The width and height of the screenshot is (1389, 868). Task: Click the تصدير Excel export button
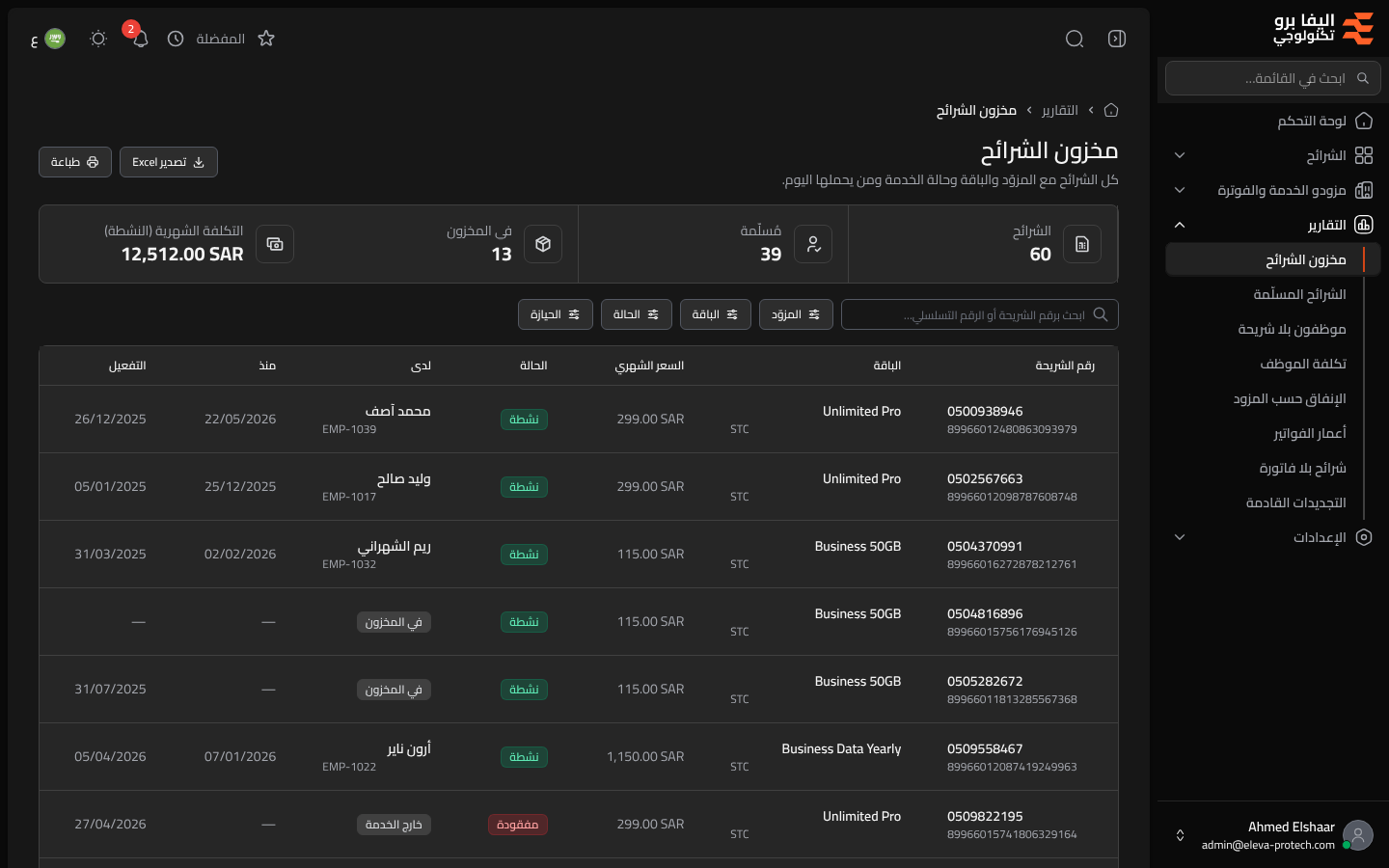pyautogui.click(x=169, y=162)
